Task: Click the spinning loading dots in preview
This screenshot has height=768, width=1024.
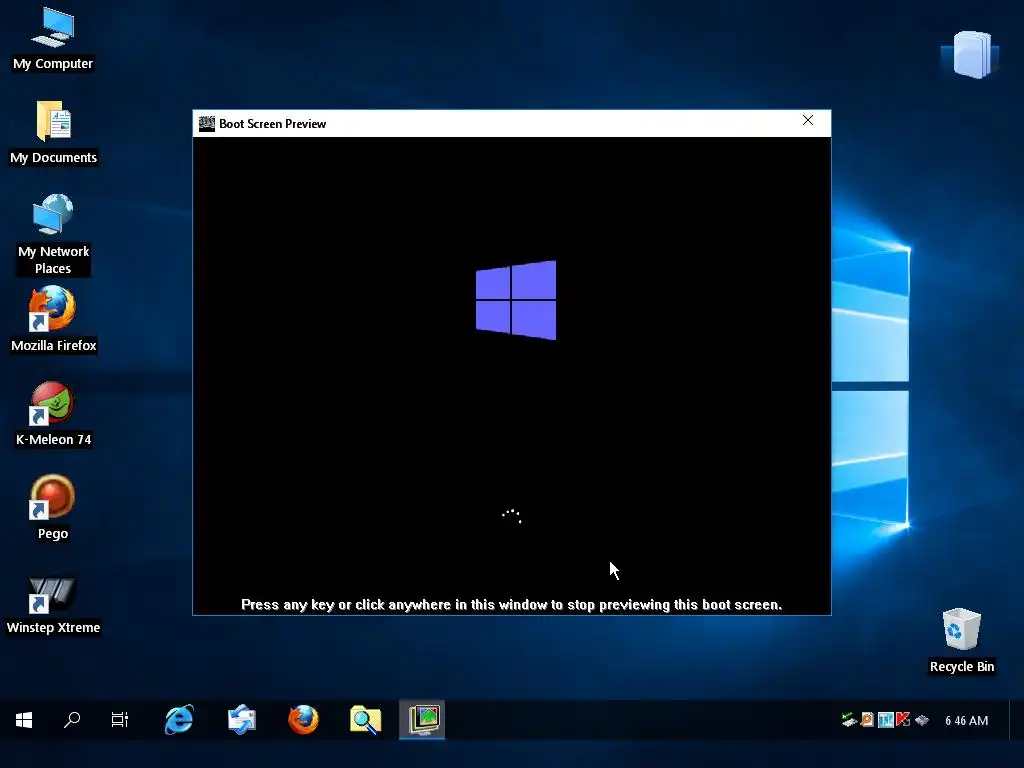Action: tap(511, 516)
